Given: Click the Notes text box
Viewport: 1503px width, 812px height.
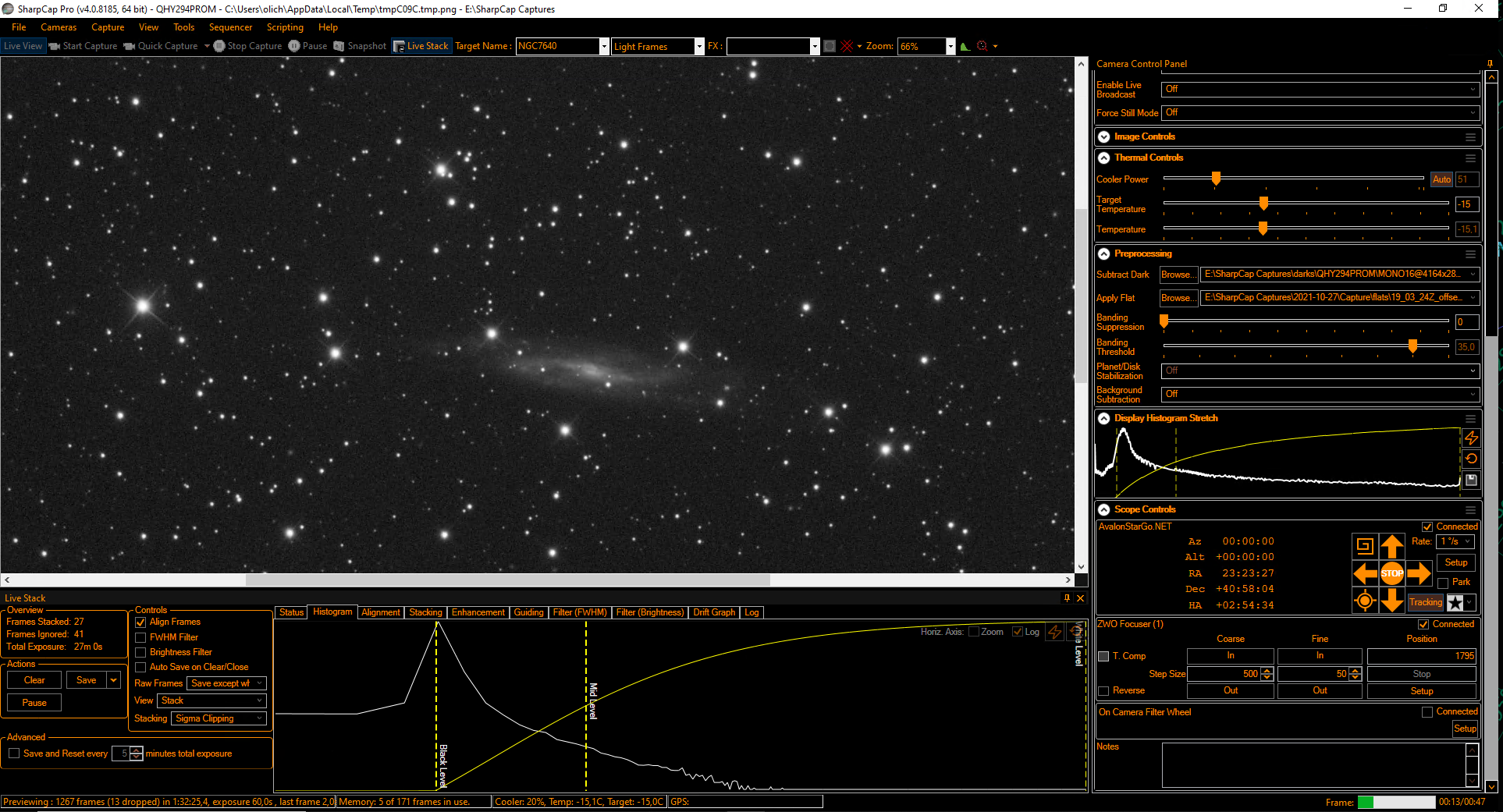Looking at the screenshot, I should click(1314, 765).
